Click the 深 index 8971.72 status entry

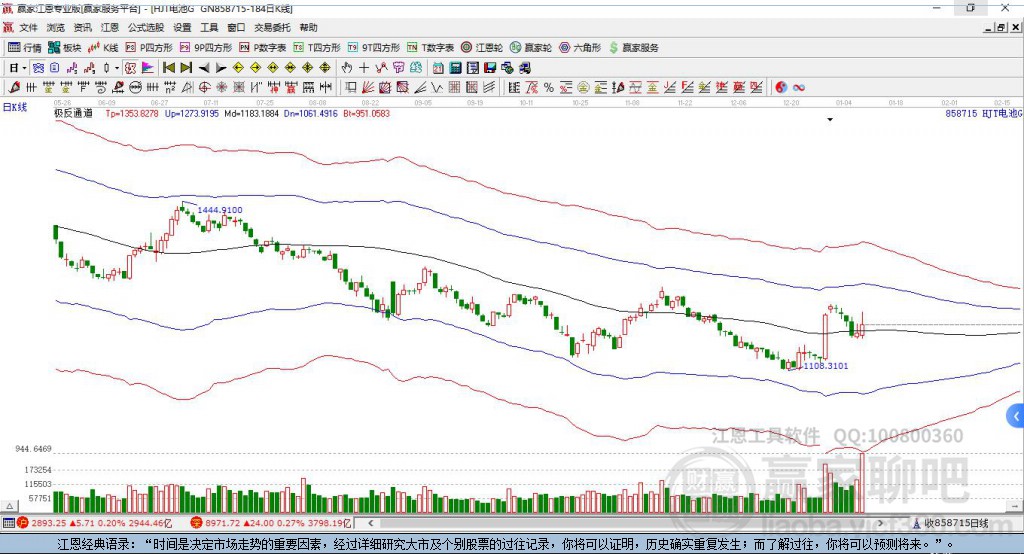coord(271,523)
